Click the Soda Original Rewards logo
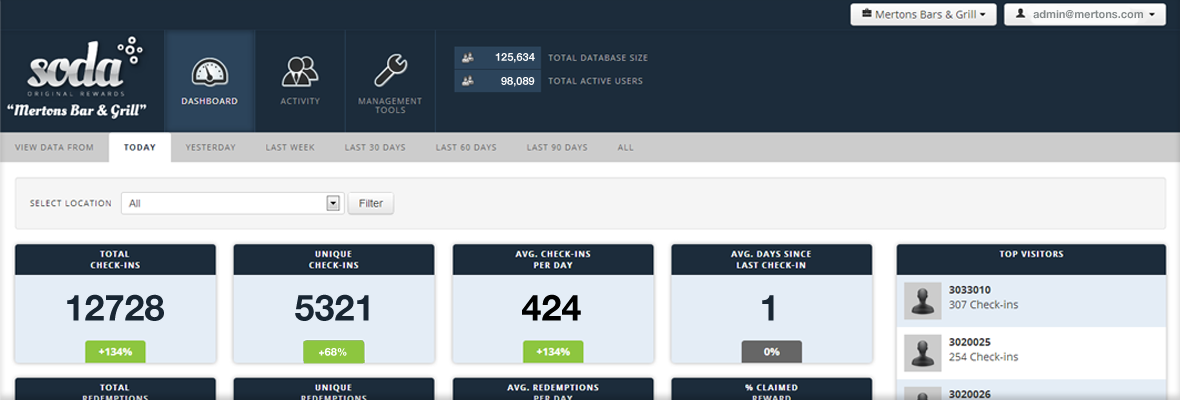This screenshot has width=1180, height=400. click(x=78, y=68)
